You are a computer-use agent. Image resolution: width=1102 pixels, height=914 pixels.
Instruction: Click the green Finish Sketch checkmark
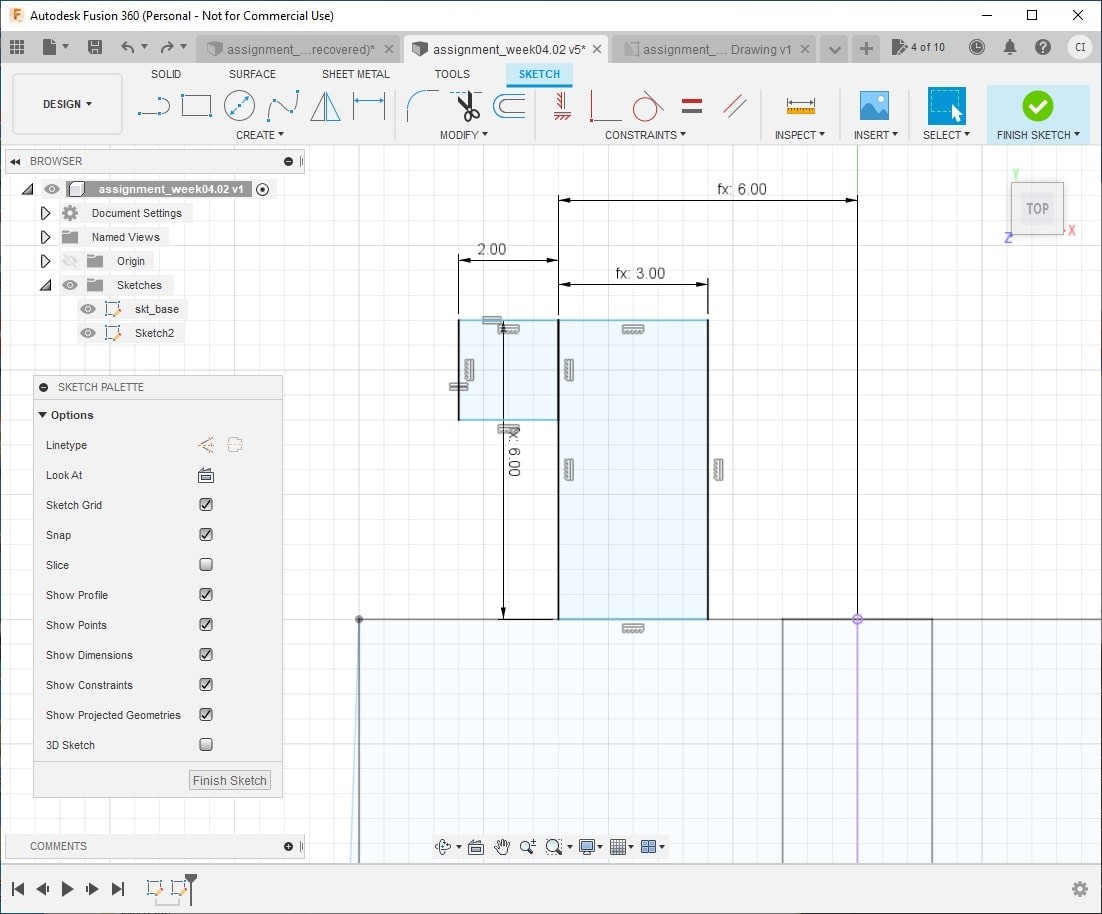(1037, 105)
